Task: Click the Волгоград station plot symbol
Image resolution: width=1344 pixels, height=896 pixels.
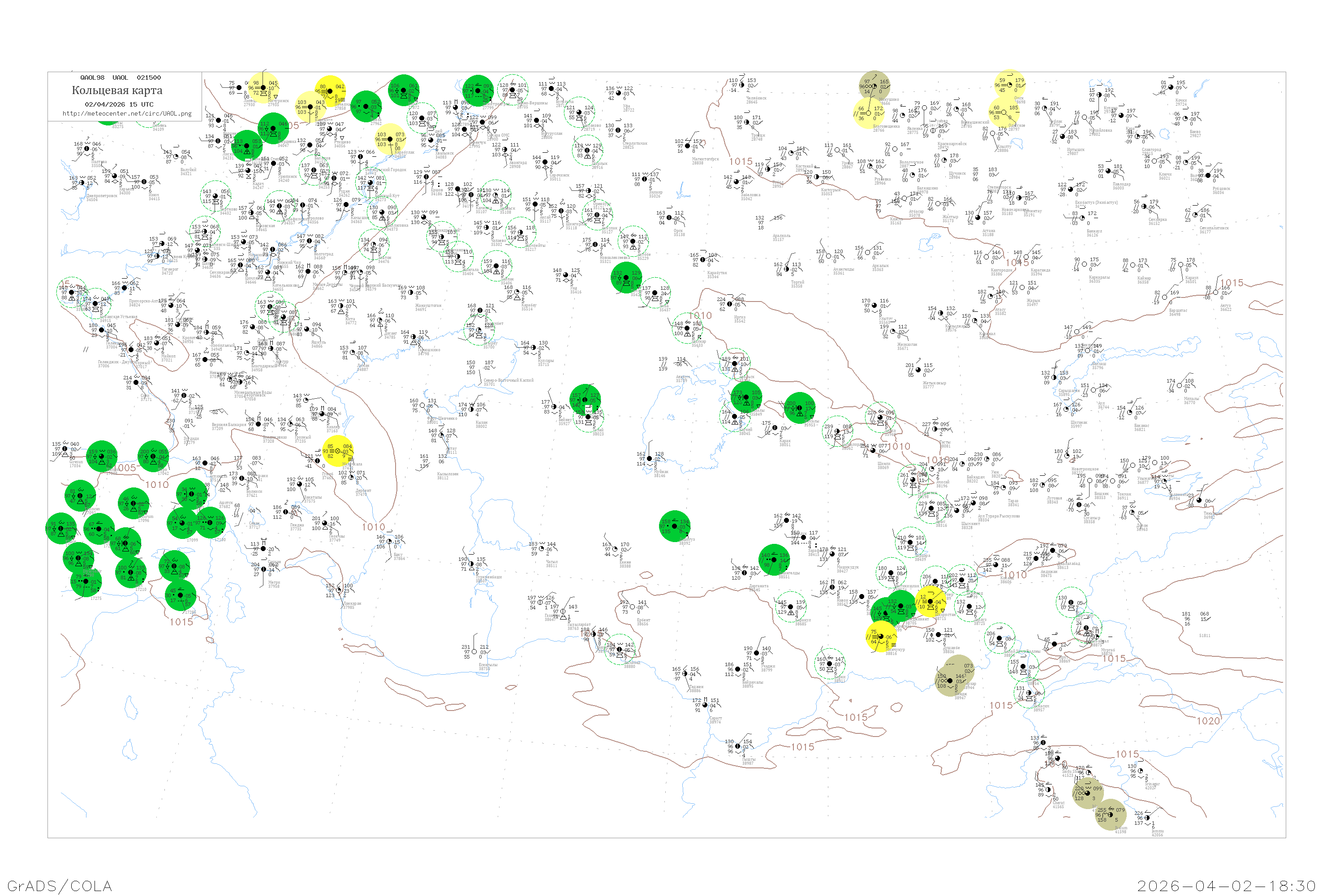Action: [309, 241]
